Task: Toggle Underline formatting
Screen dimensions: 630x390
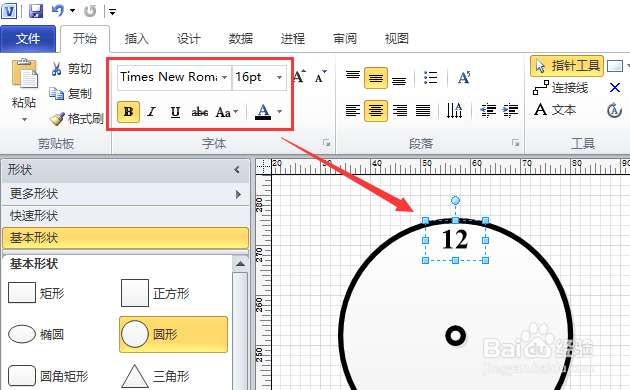Action: click(175, 111)
